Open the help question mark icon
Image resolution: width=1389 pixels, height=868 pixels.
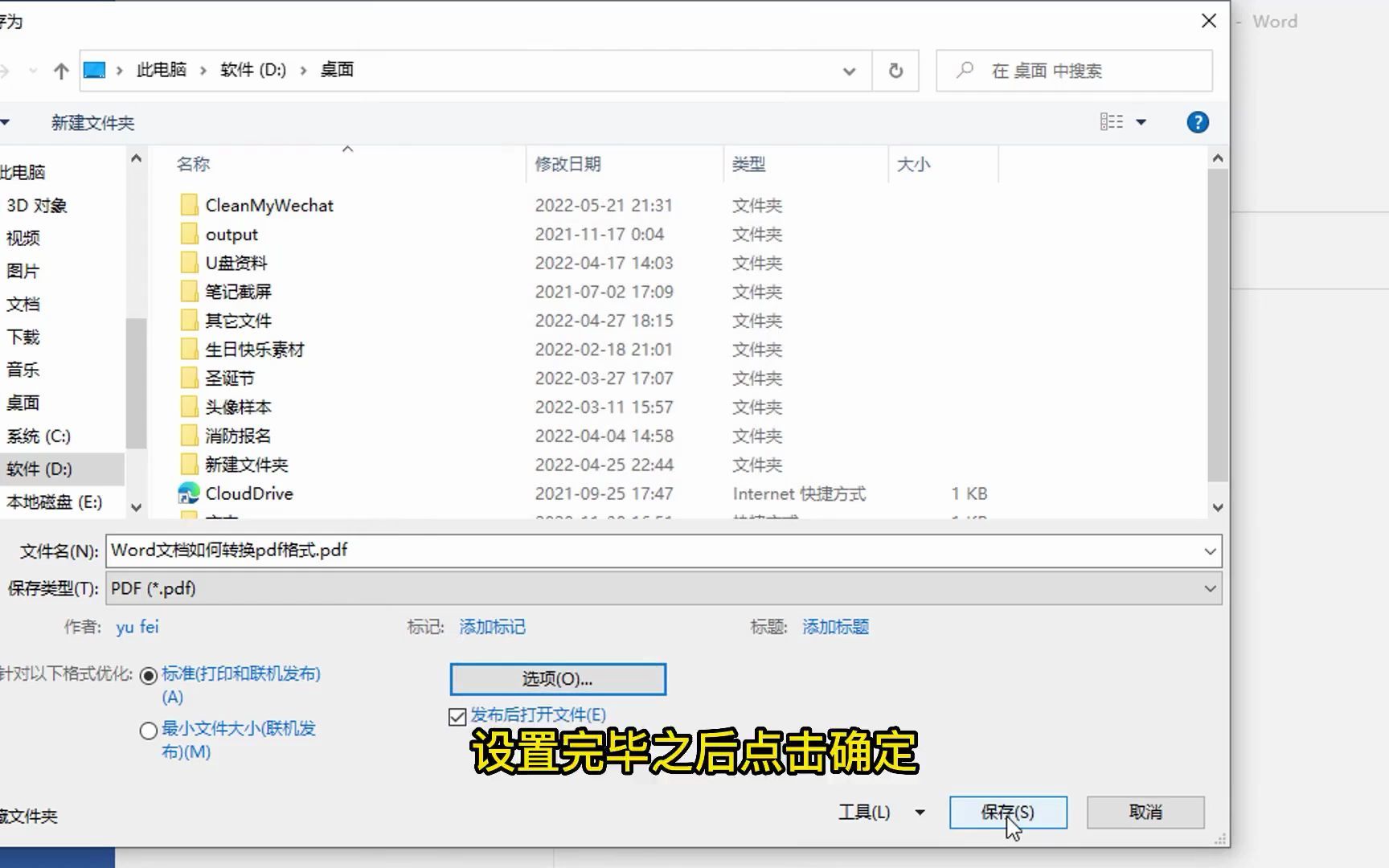coord(1198,122)
